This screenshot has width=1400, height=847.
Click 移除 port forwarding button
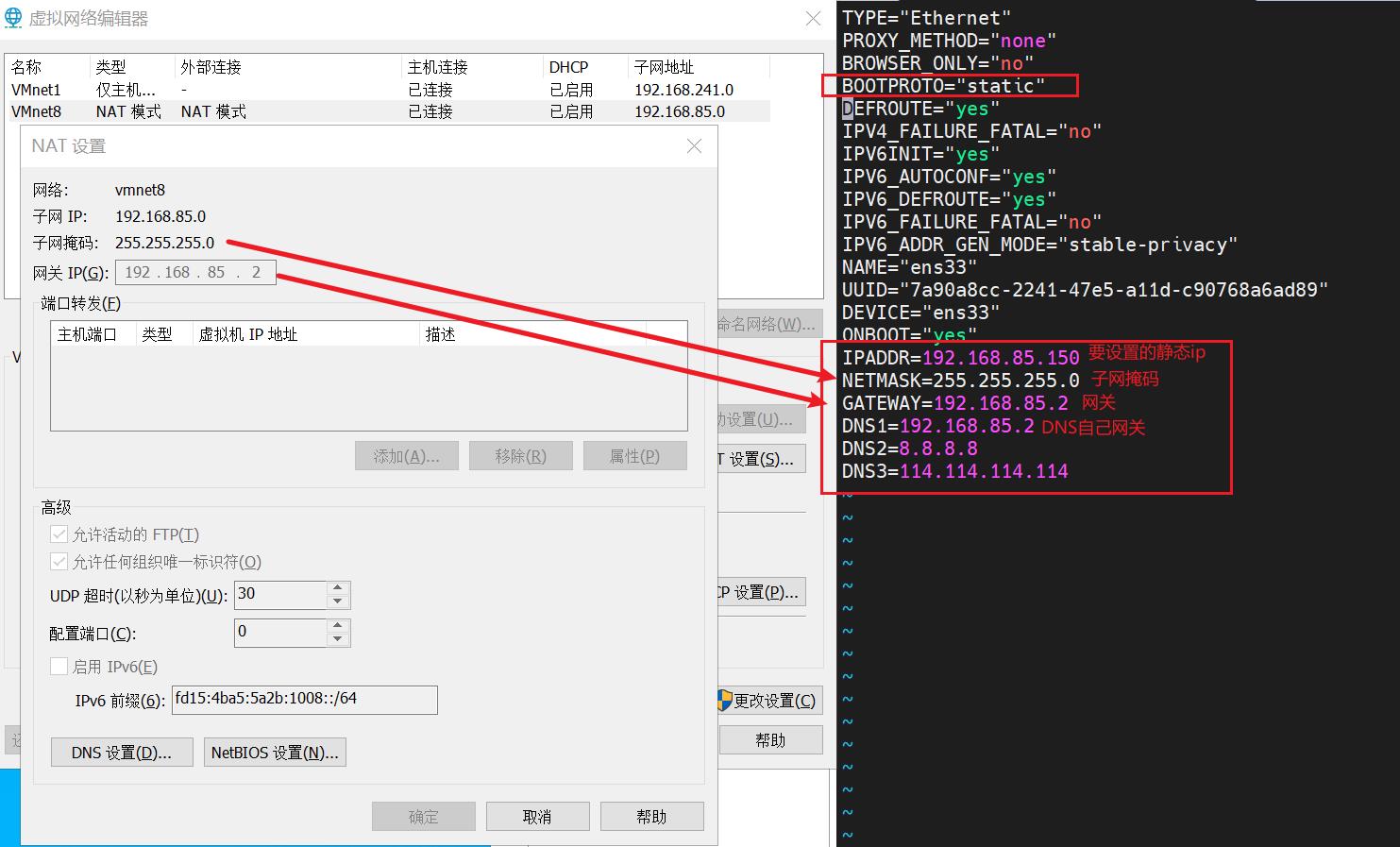pyautogui.click(x=521, y=456)
